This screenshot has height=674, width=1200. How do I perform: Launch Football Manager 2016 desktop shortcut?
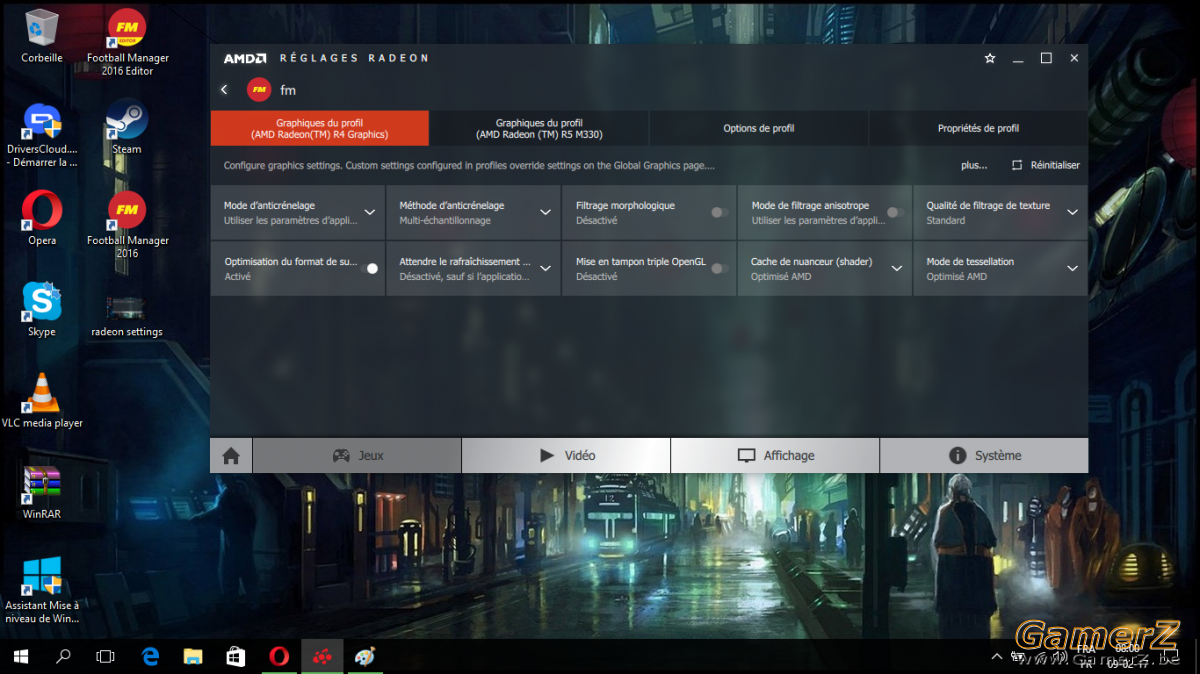point(127,225)
